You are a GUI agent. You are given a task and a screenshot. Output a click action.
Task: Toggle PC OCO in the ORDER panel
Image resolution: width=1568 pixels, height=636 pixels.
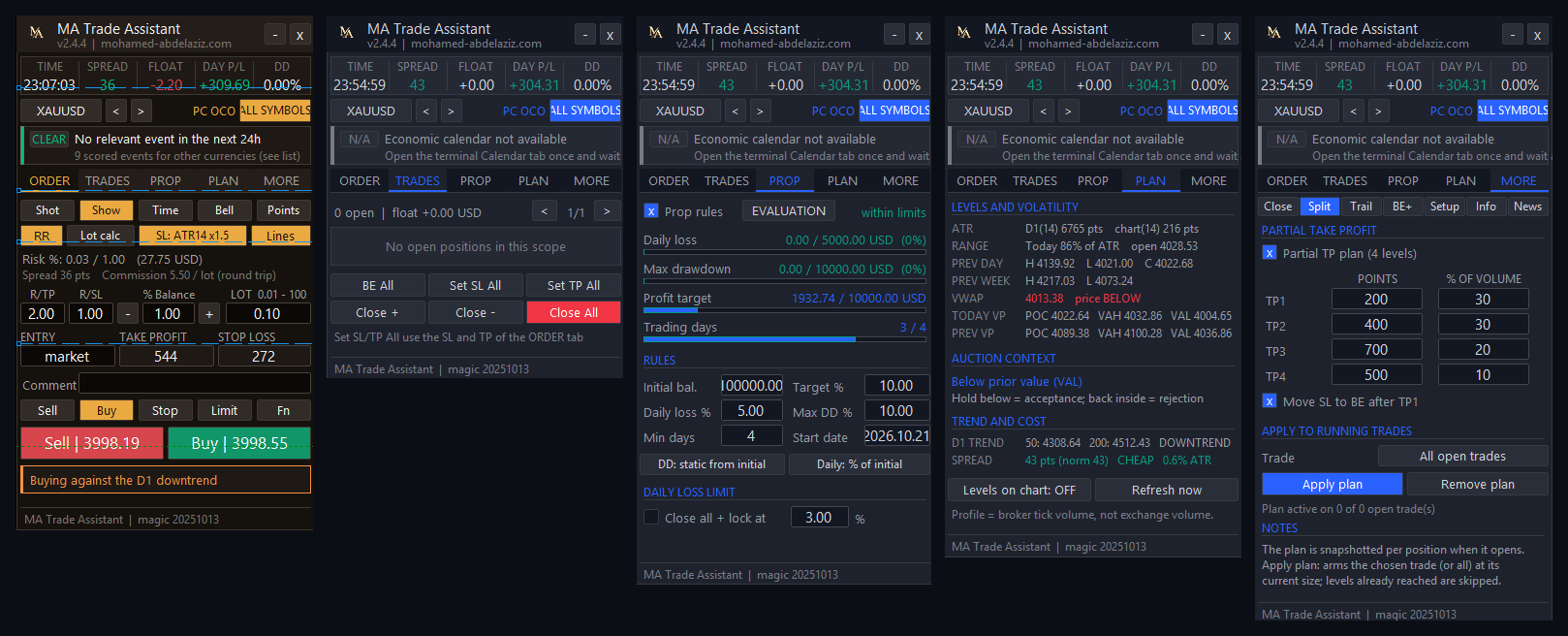(x=214, y=111)
